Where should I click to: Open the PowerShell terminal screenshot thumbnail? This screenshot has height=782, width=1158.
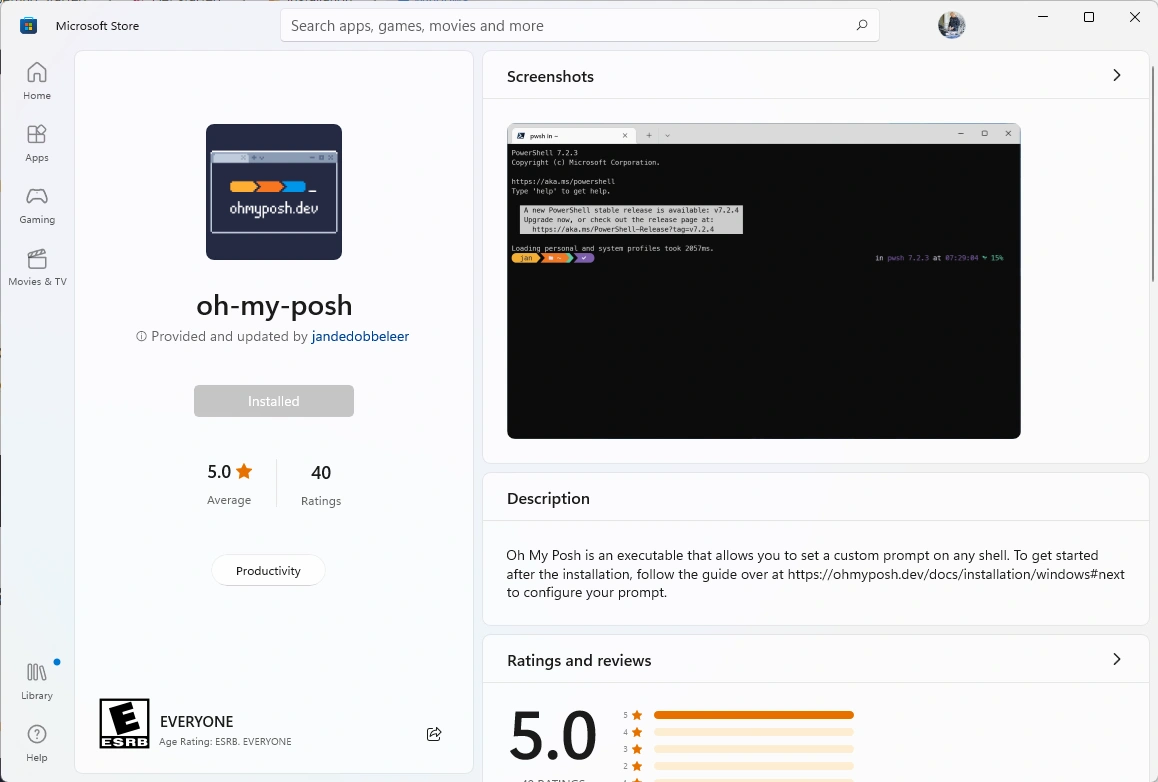pos(763,281)
